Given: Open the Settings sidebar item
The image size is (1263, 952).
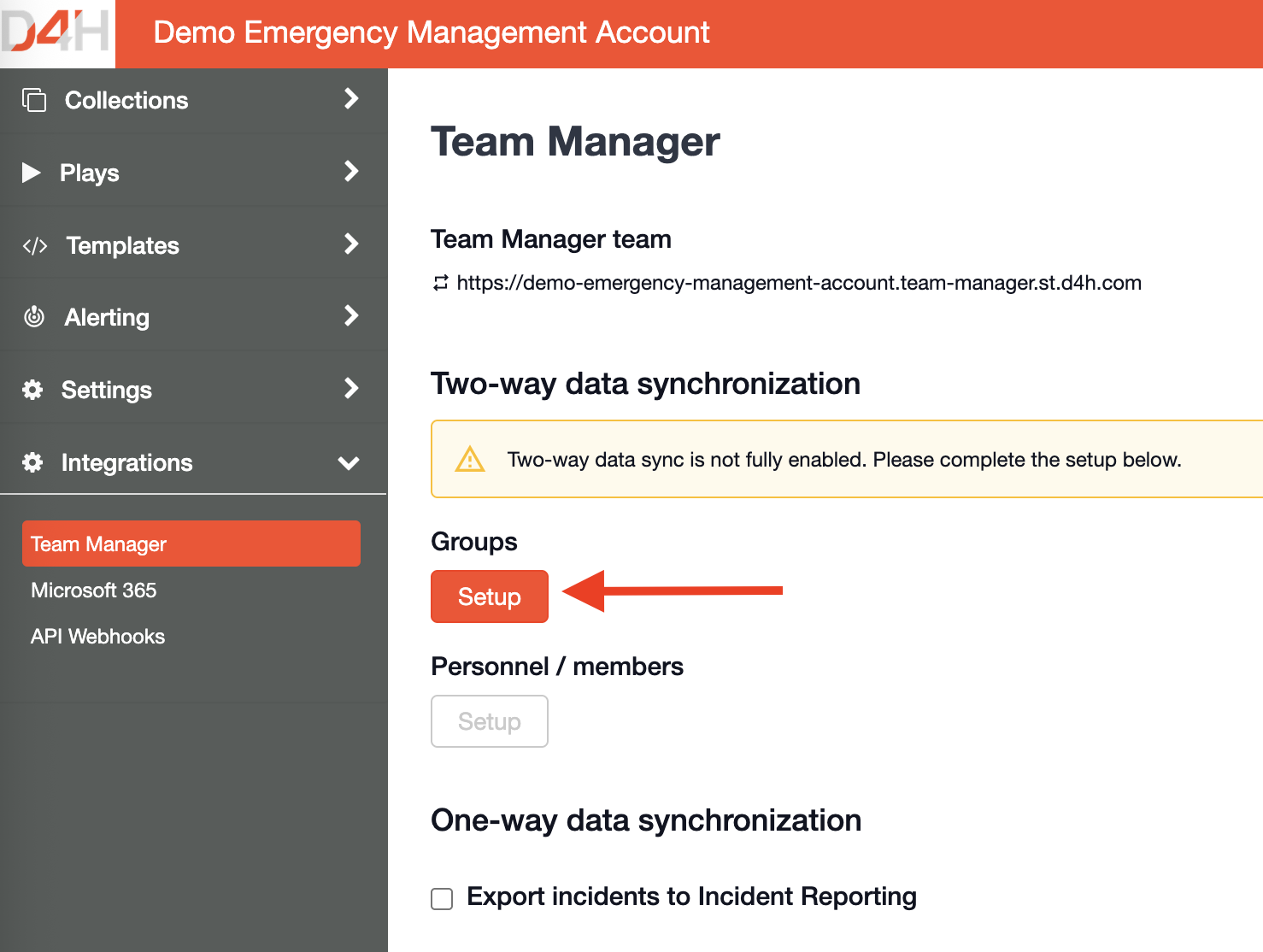Looking at the screenshot, I should coord(193,390).
